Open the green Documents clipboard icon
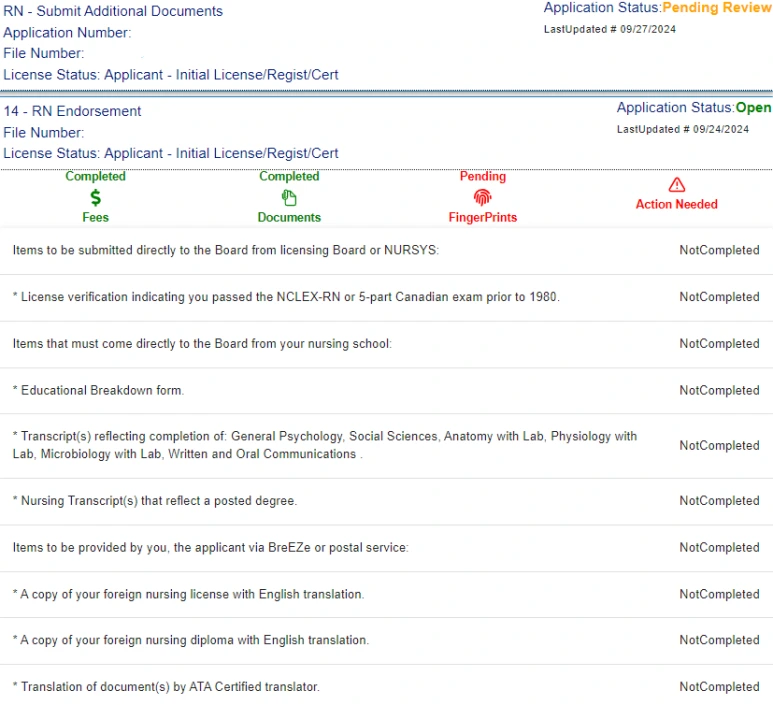773x705 pixels. click(289, 198)
